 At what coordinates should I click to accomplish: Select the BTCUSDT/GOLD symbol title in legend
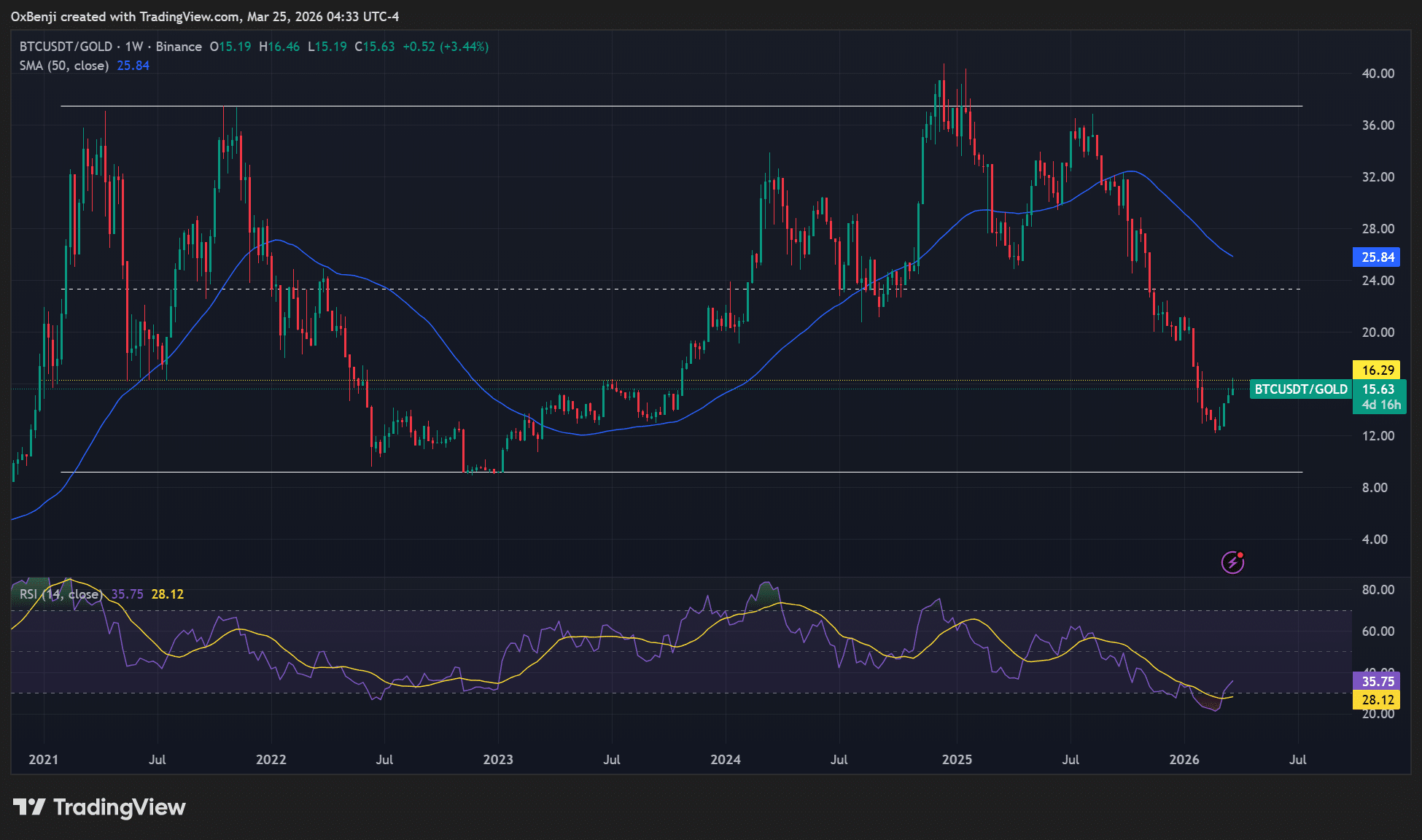(x=66, y=47)
